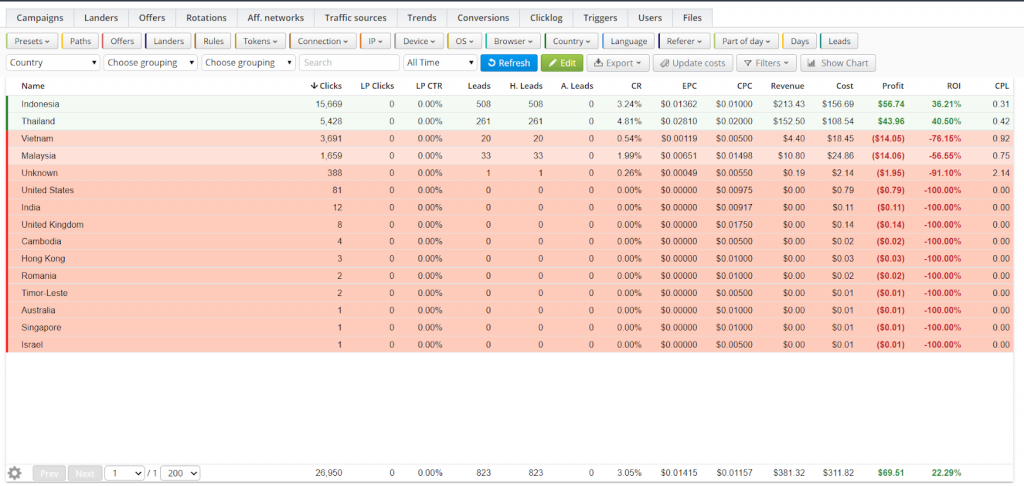Image resolution: width=1024 pixels, height=486 pixels.
Task: Open the All Time date range select
Action: pos(441,63)
